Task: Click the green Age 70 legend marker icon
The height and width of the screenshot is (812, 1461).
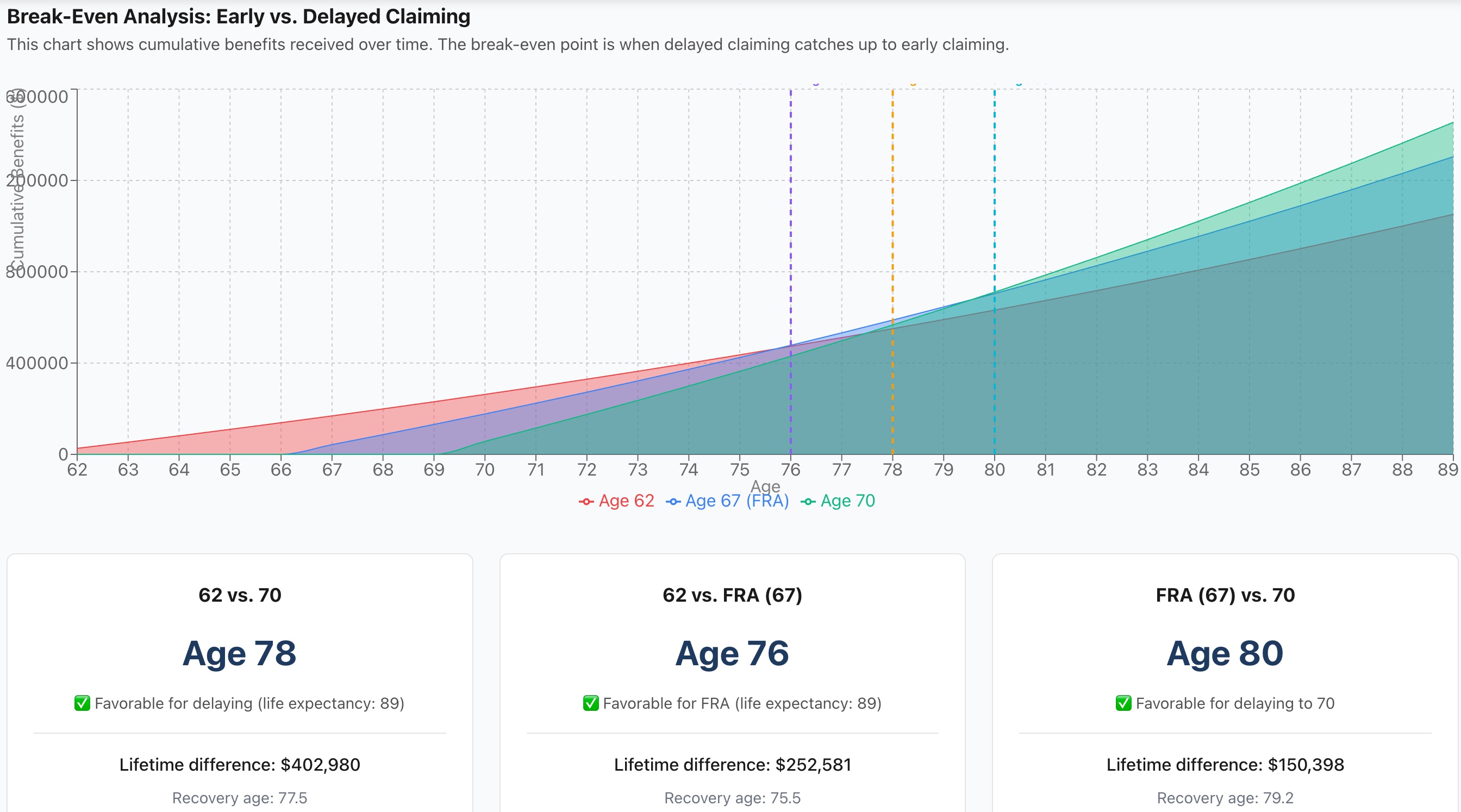Action: point(808,501)
